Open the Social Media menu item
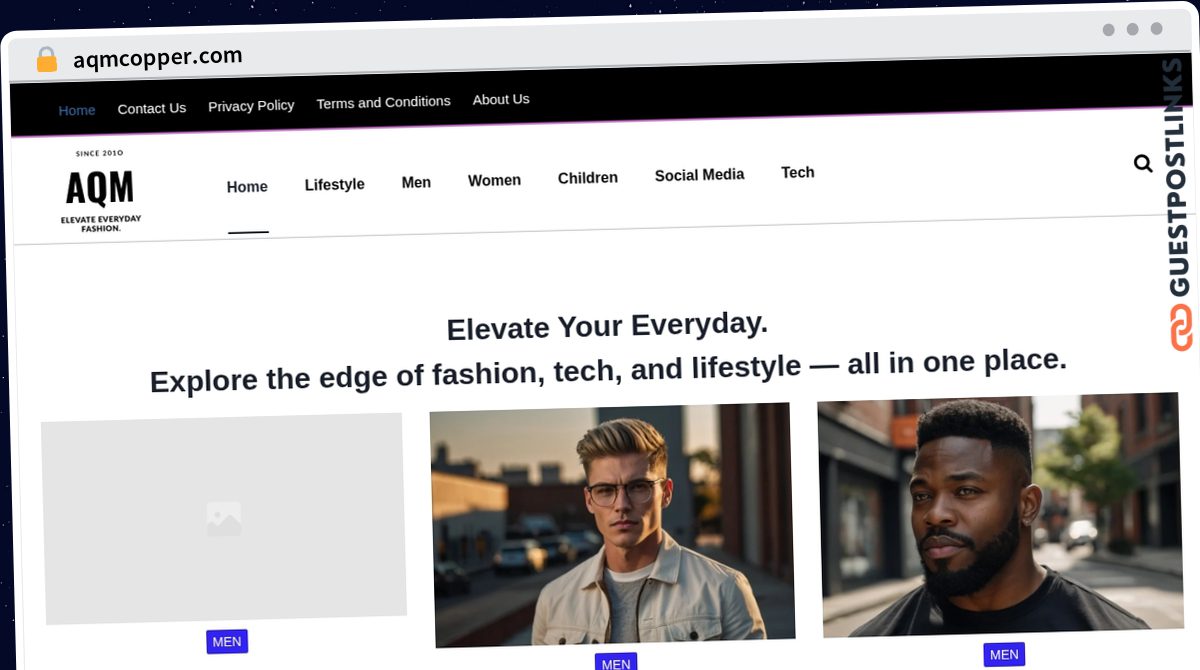 pos(699,175)
